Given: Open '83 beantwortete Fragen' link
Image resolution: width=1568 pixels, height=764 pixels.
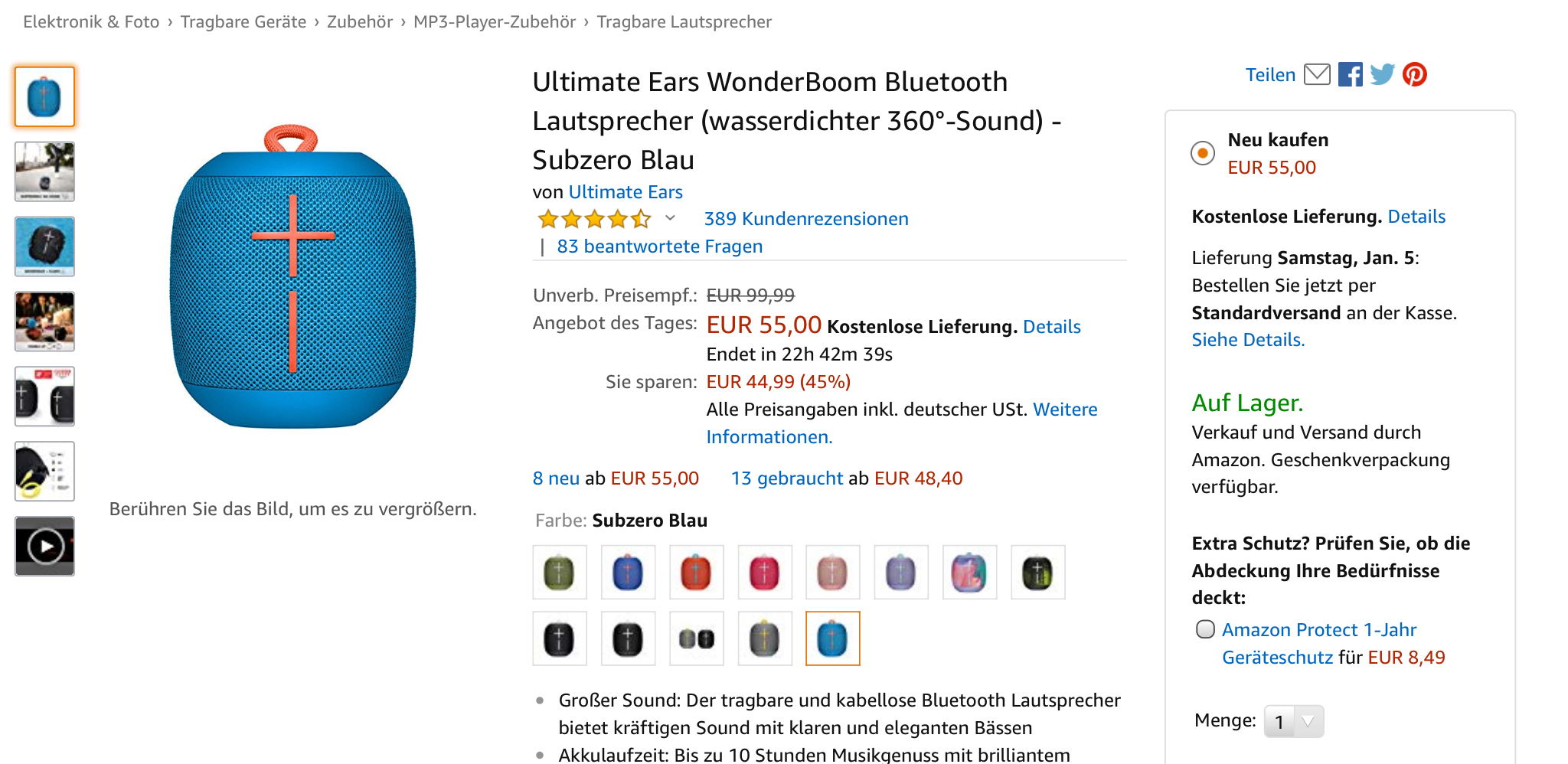Looking at the screenshot, I should 659,247.
